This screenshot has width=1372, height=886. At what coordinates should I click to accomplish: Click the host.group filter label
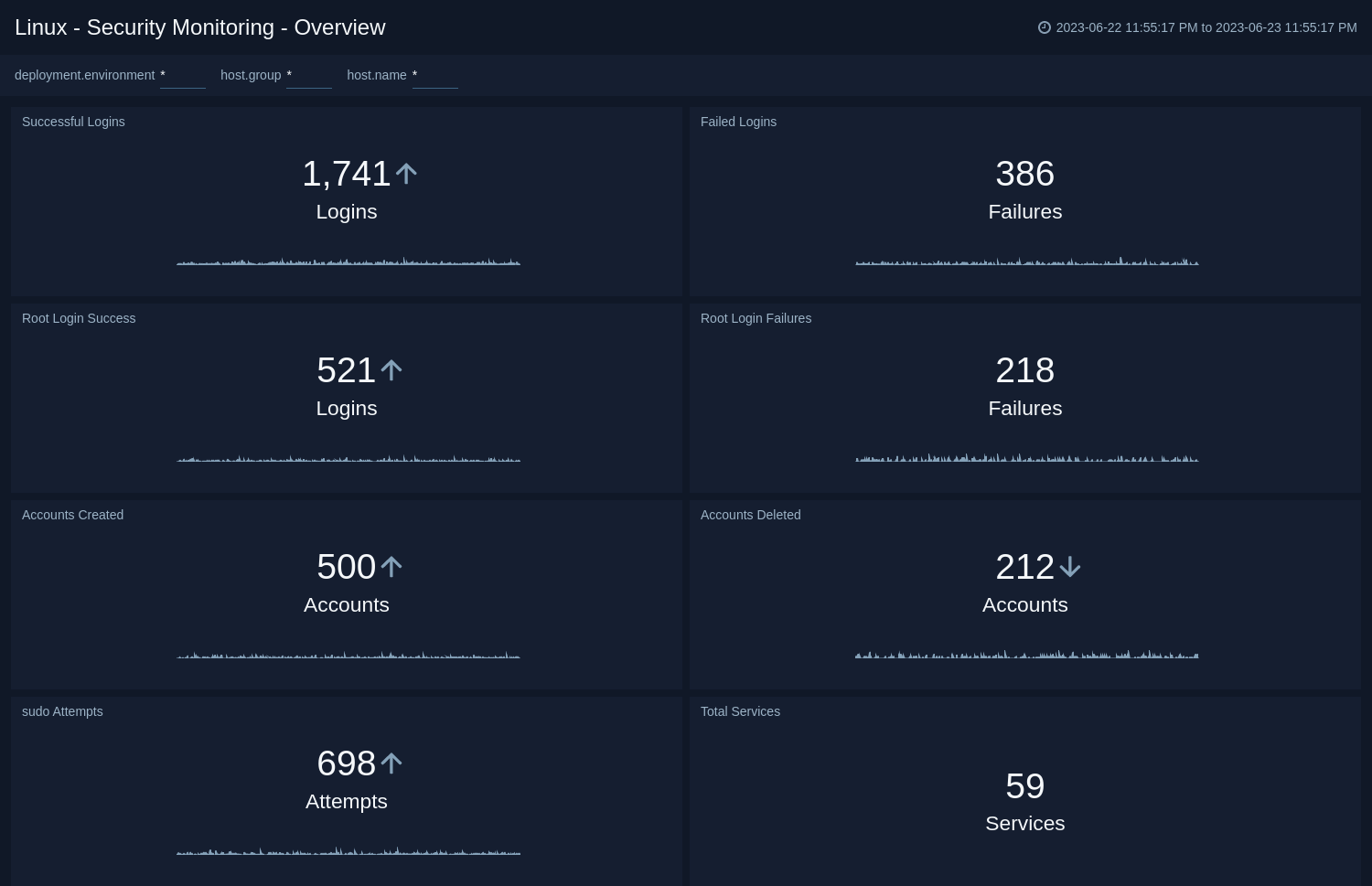coord(251,75)
